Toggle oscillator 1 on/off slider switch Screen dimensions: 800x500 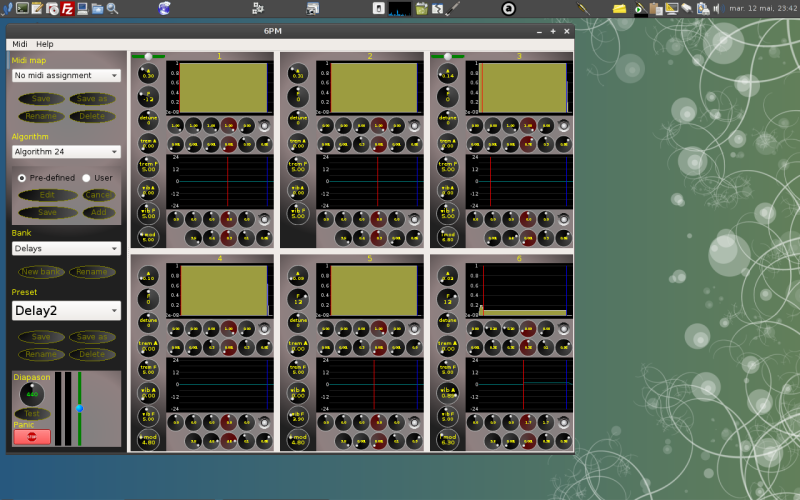148,57
